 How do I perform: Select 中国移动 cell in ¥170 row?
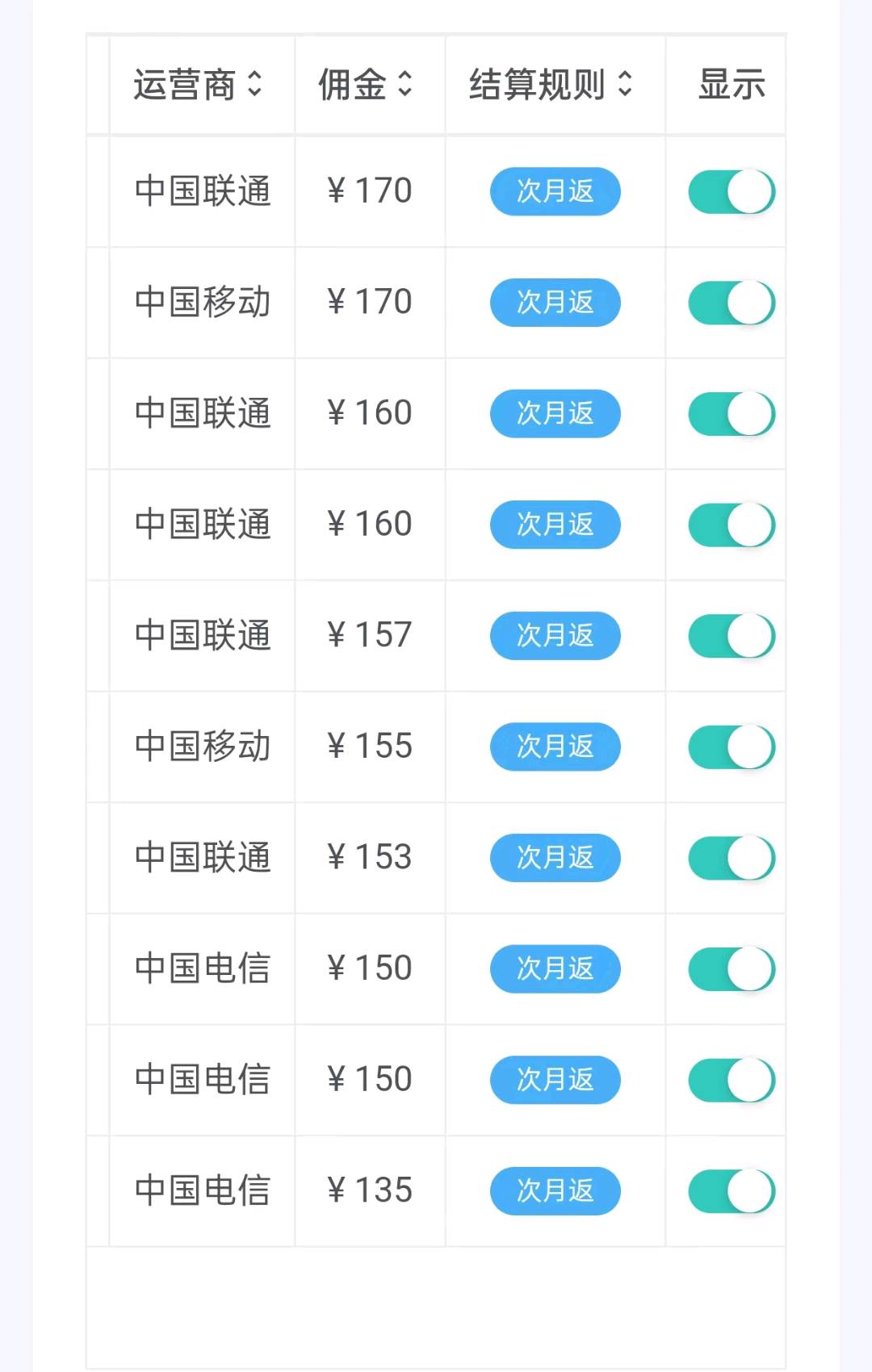pos(203,303)
